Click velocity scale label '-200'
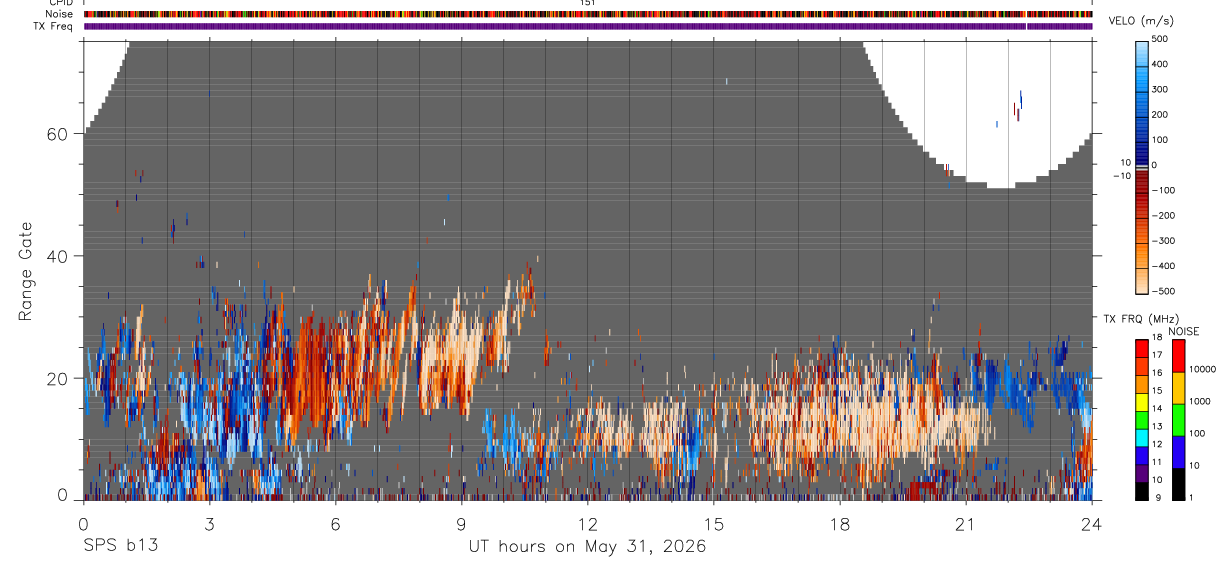Image resolution: width=1228 pixels, height=567 pixels. 1161,215
